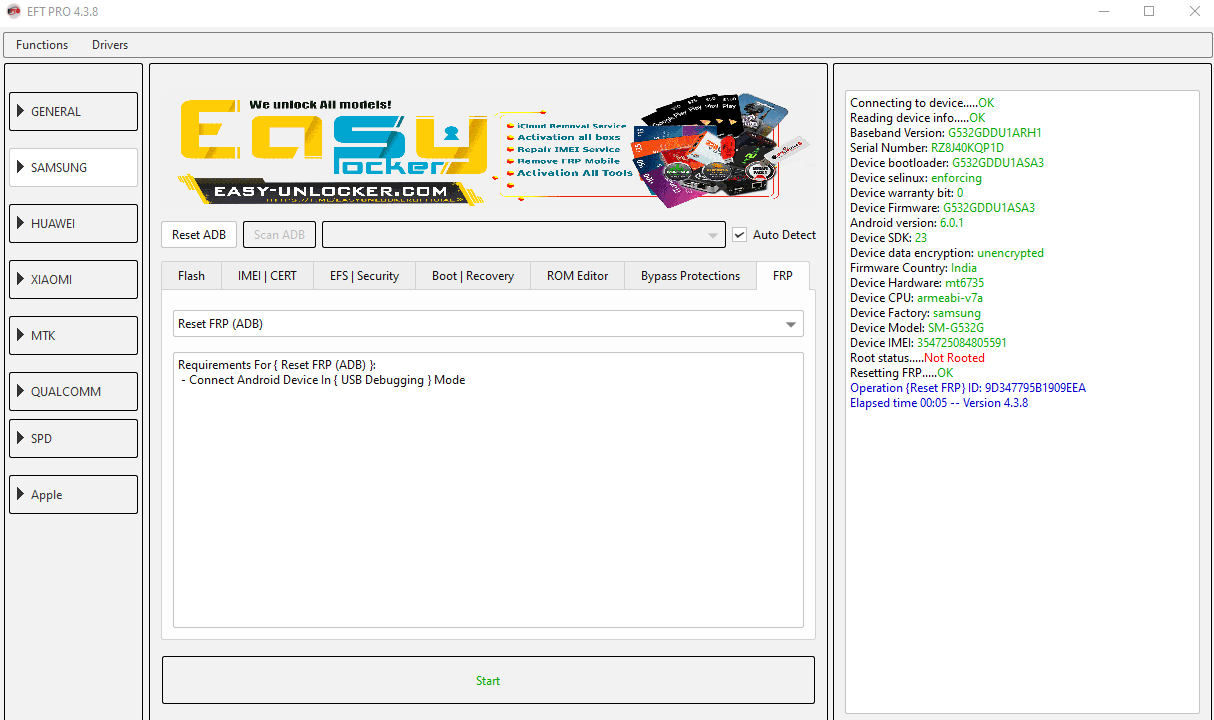
Task: Switch to the Boot | Recovery tab
Action: (x=473, y=276)
